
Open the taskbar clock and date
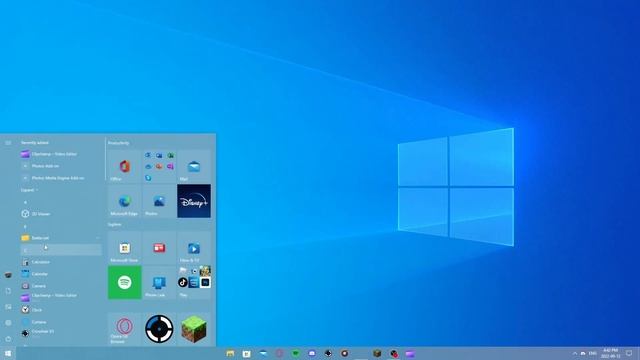point(610,353)
